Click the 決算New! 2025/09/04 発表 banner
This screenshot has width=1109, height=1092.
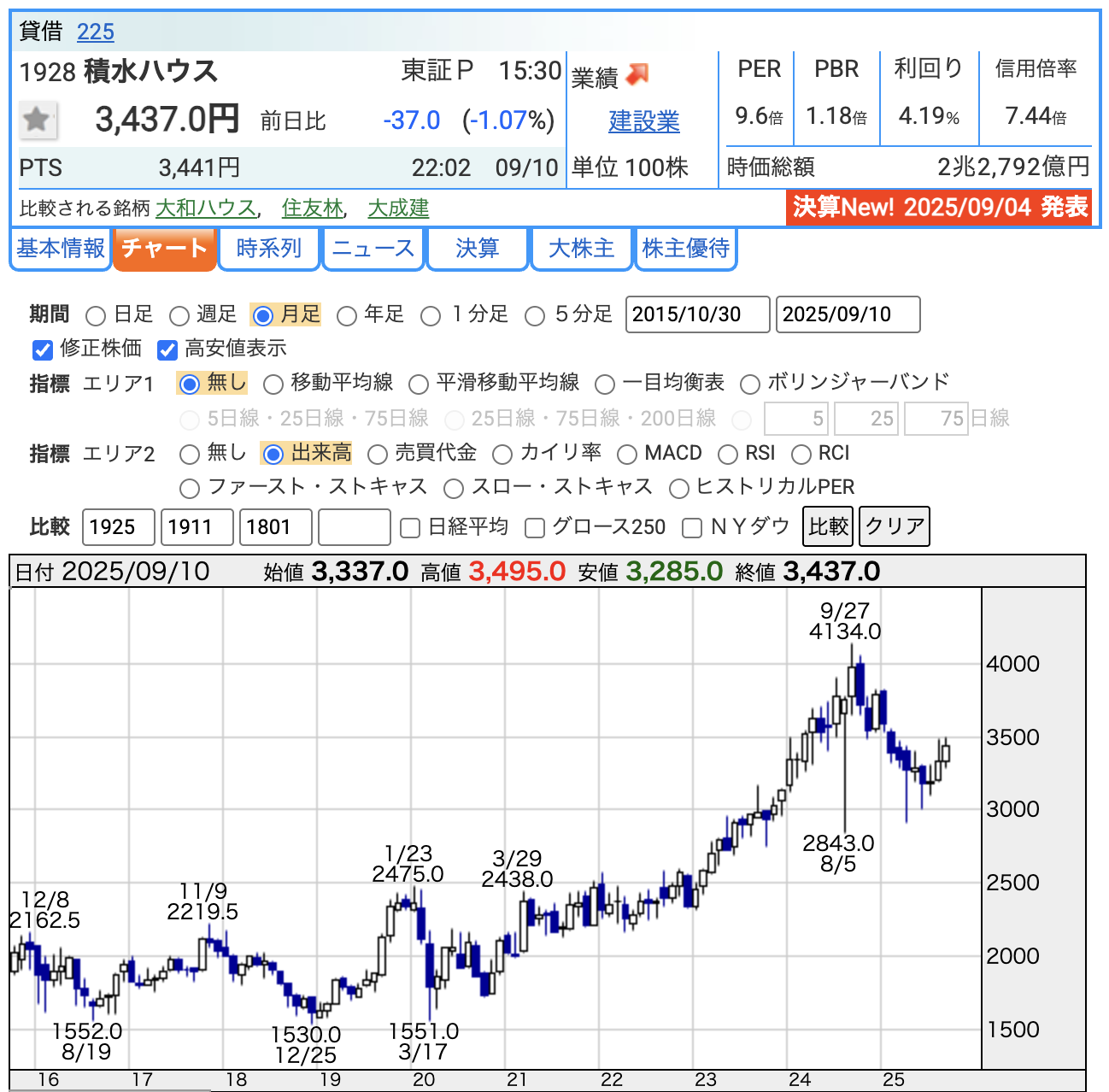click(939, 207)
